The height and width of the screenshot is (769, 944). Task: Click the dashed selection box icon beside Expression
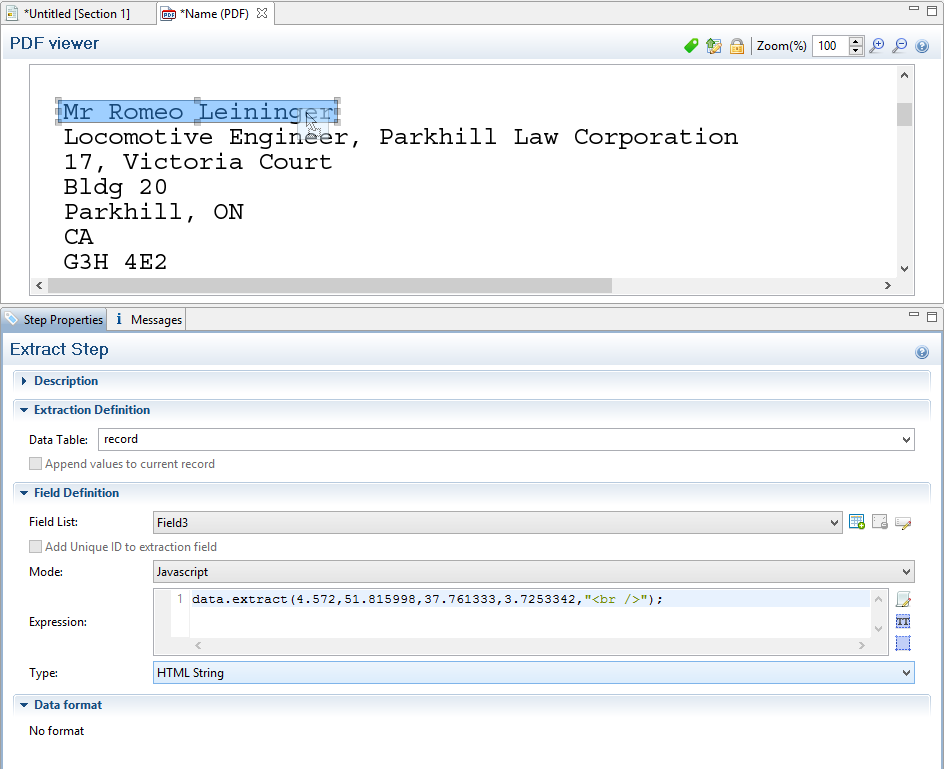pos(903,643)
